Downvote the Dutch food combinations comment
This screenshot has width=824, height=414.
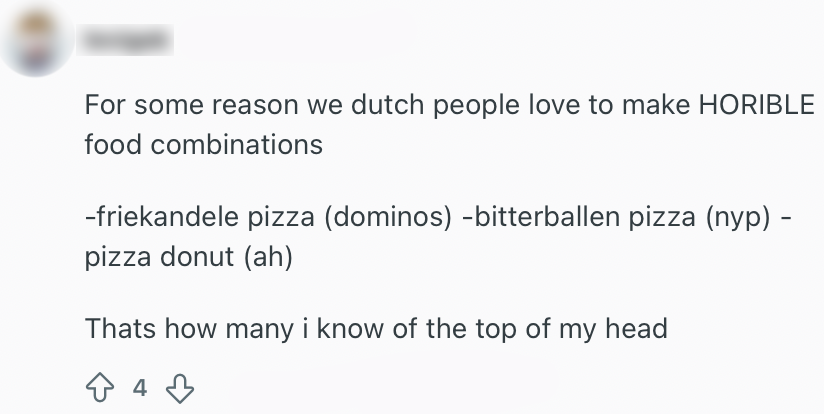pos(179,387)
